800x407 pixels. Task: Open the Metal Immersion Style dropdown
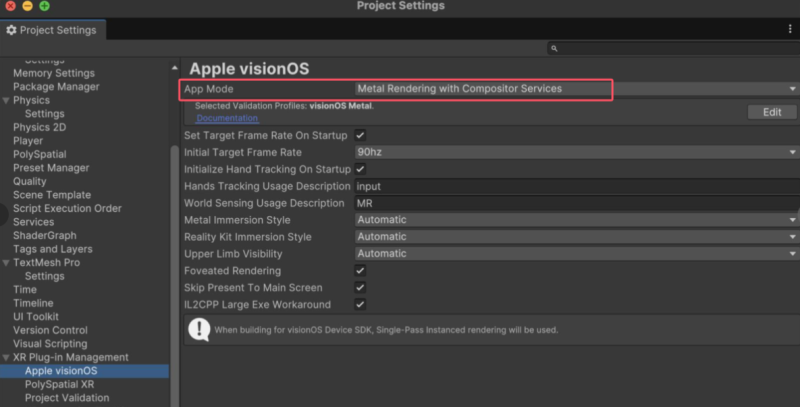coord(576,220)
